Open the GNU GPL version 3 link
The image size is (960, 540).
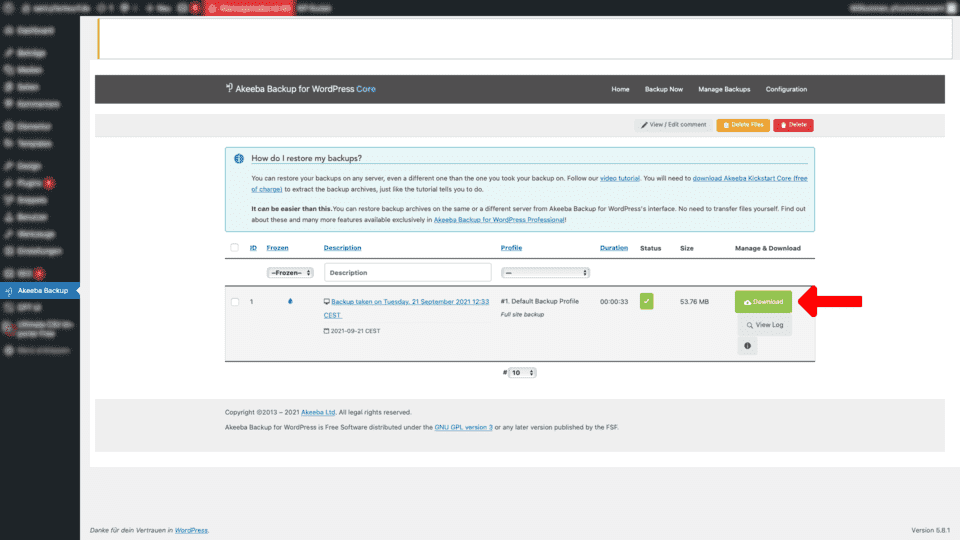pos(463,427)
